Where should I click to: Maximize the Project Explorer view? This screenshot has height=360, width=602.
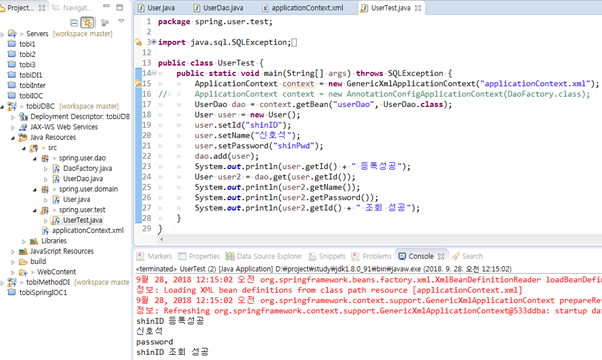(x=120, y=7)
